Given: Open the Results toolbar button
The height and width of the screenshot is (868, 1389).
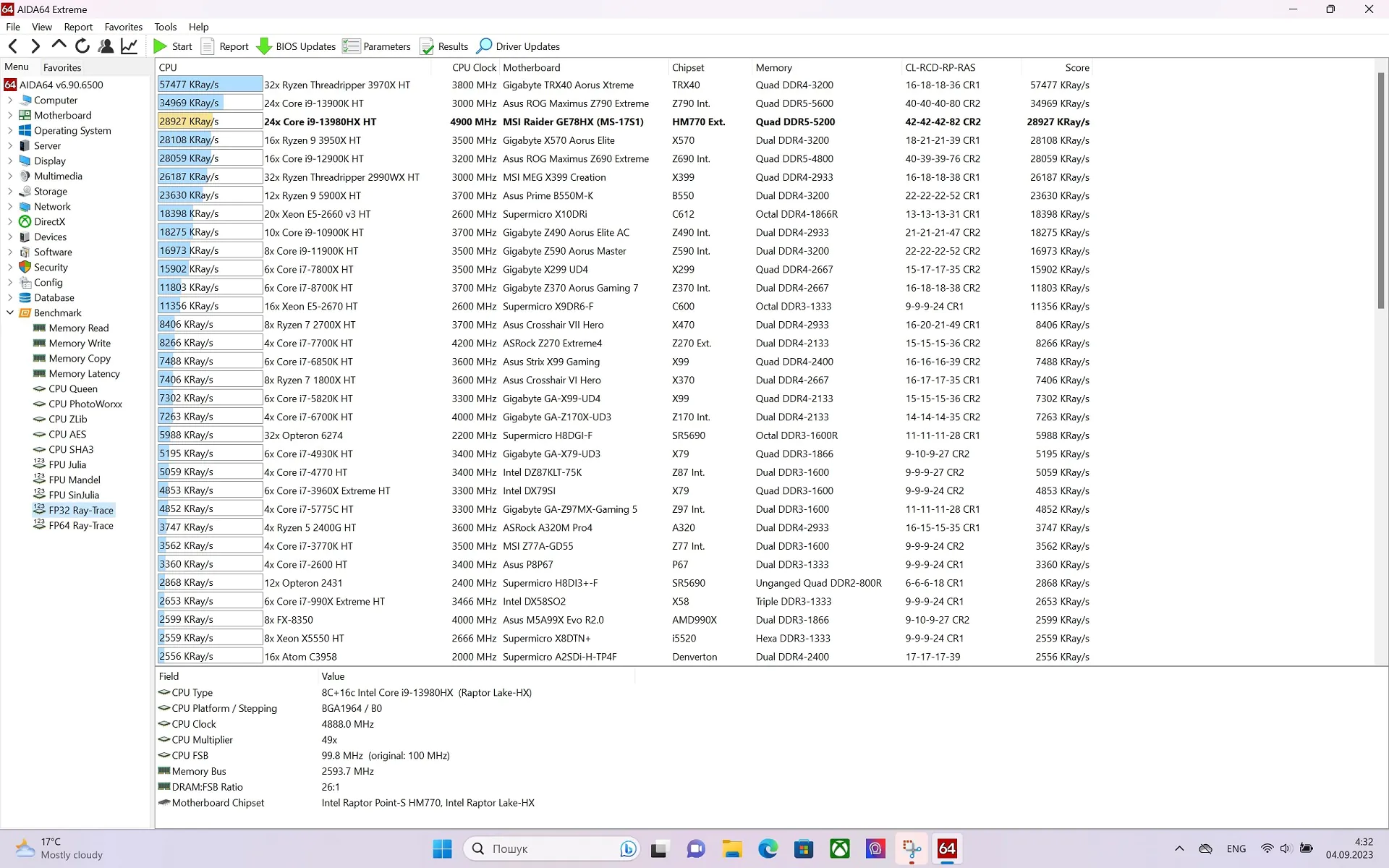Looking at the screenshot, I should tap(444, 46).
